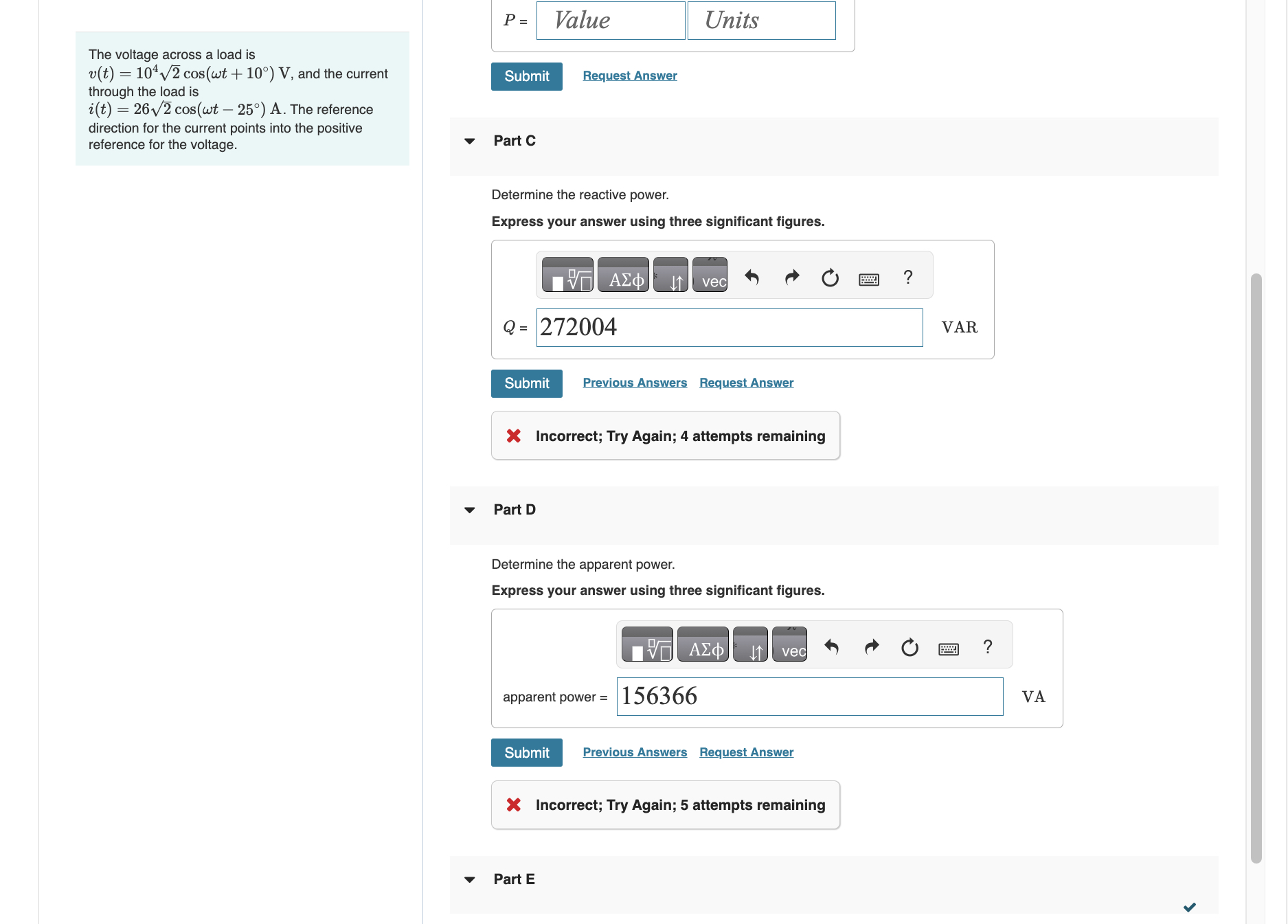Click subscript/superscript arrows tool in Part C

point(670,275)
